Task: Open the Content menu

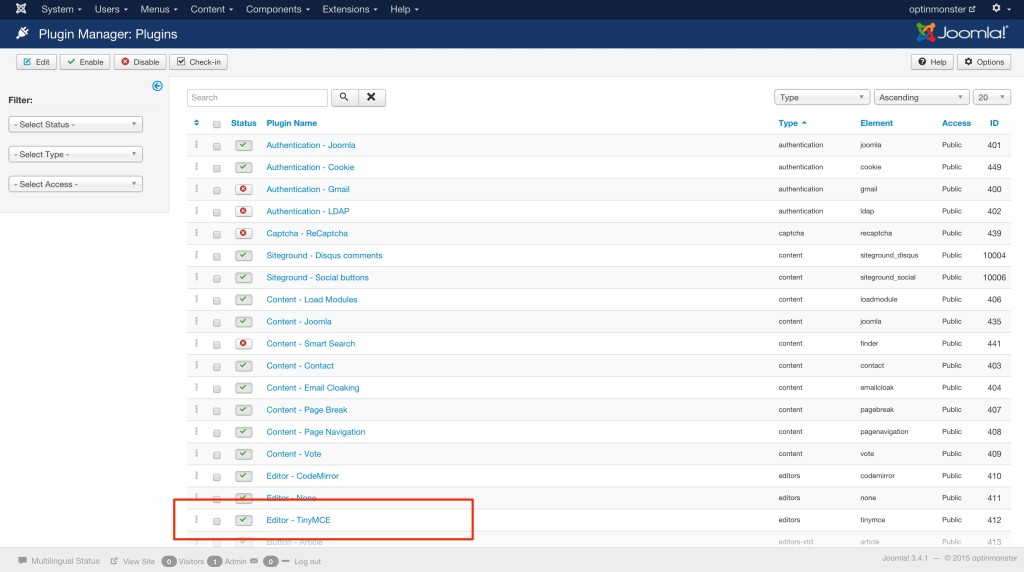Action: (x=212, y=9)
